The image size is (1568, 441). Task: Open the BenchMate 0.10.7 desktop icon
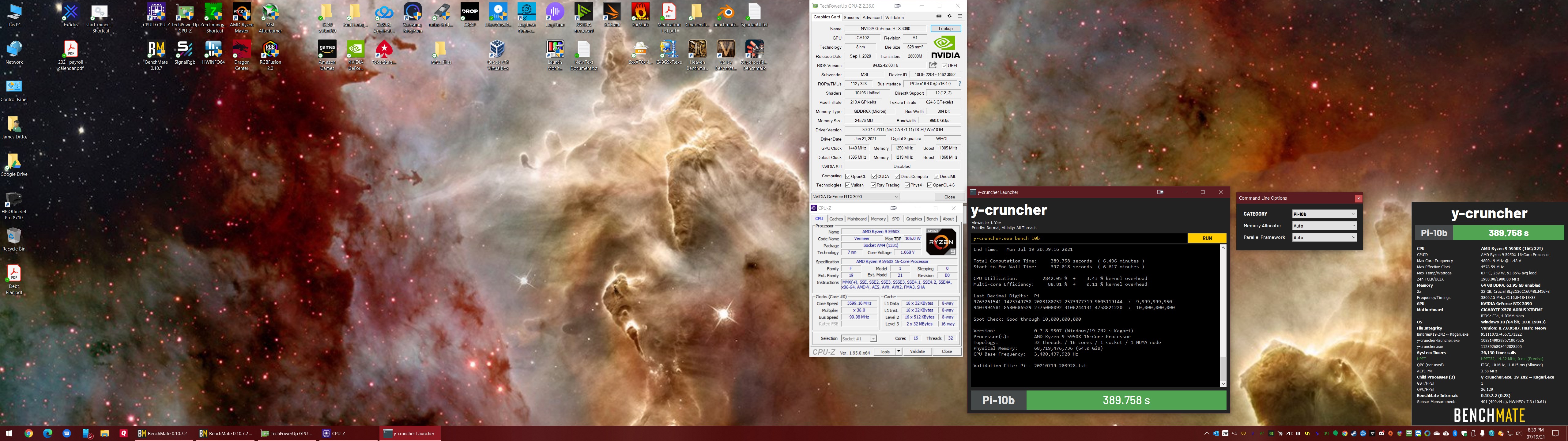coord(156,55)
